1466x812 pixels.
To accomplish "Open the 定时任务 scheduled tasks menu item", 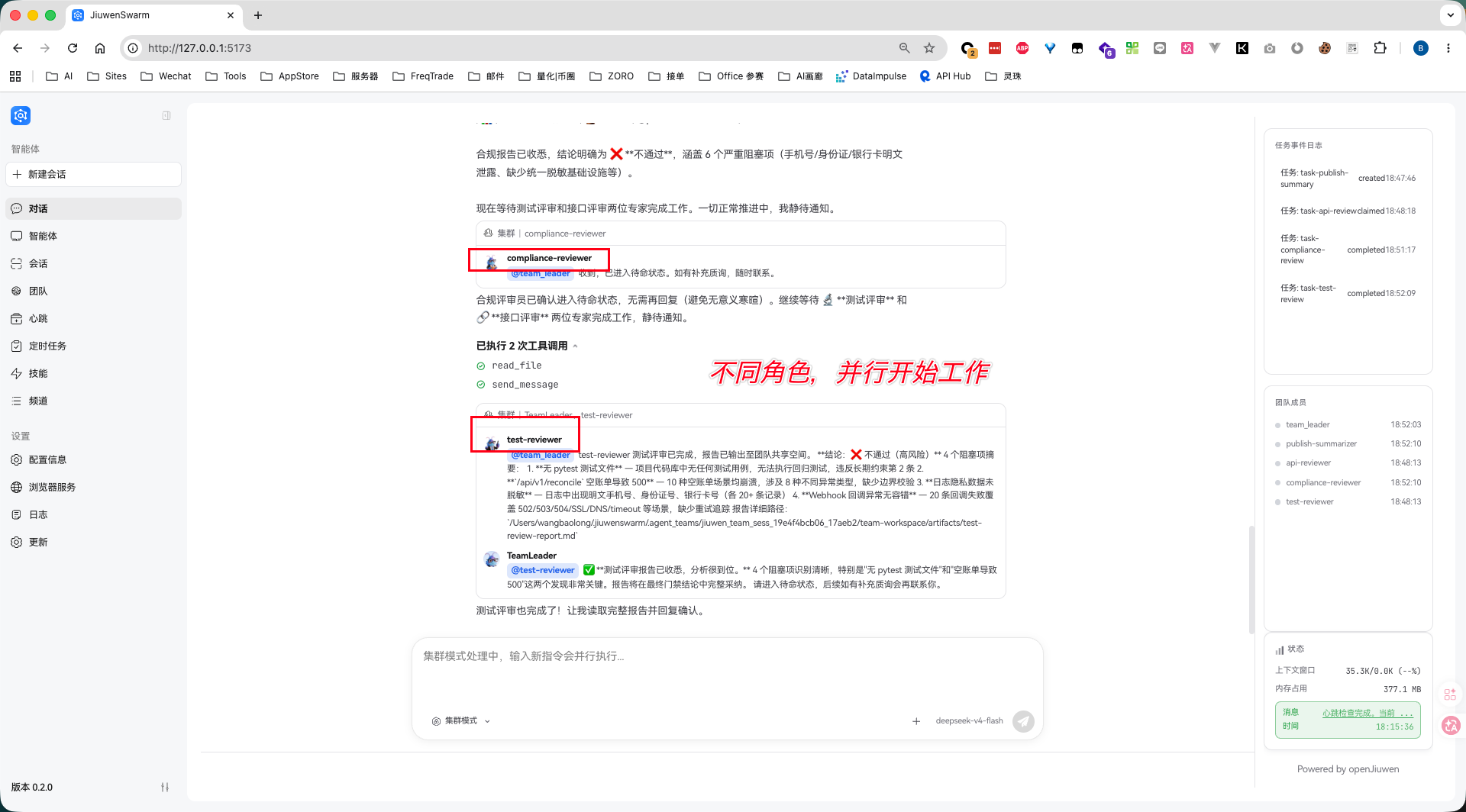I will [93, 346].
